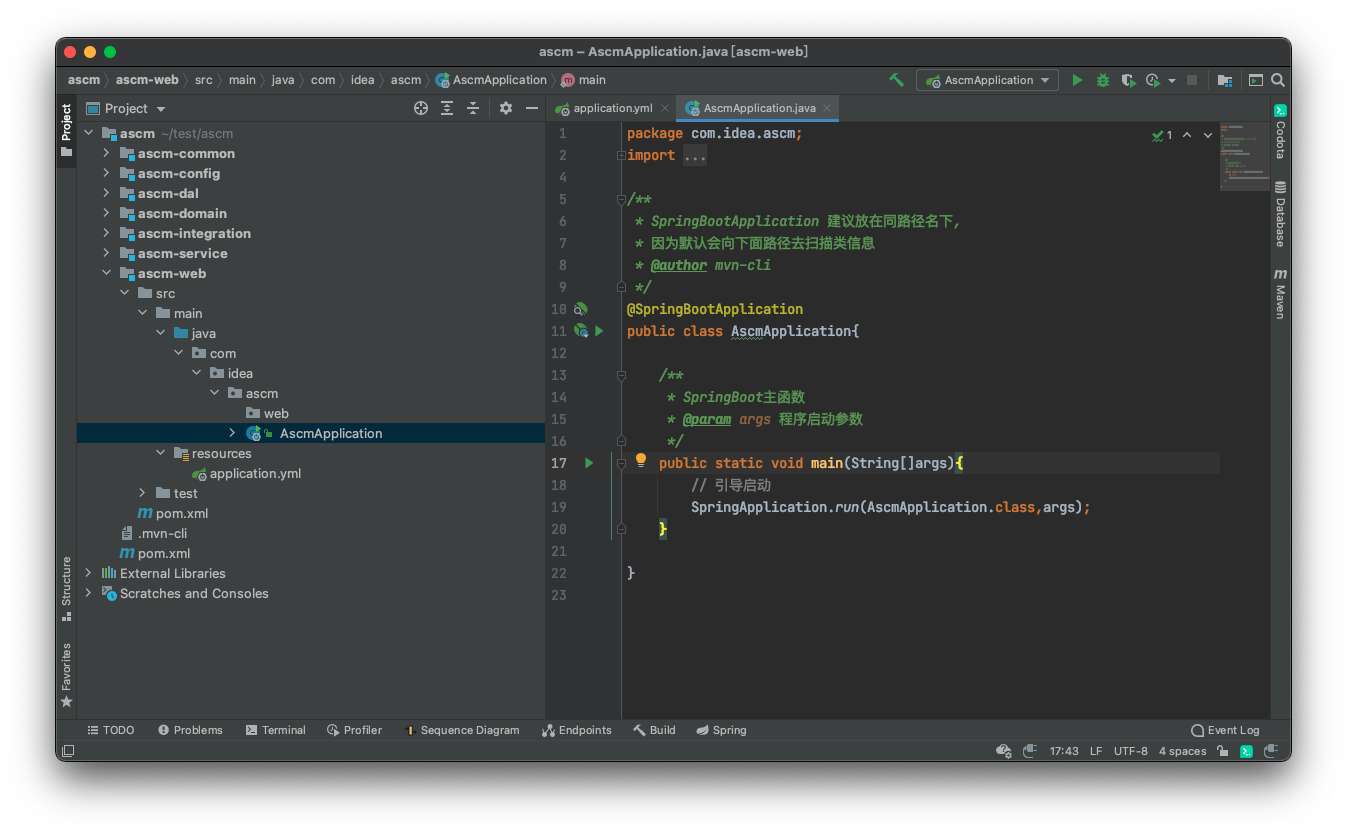Click the Select Opened File target icon

tap(421, 108)
